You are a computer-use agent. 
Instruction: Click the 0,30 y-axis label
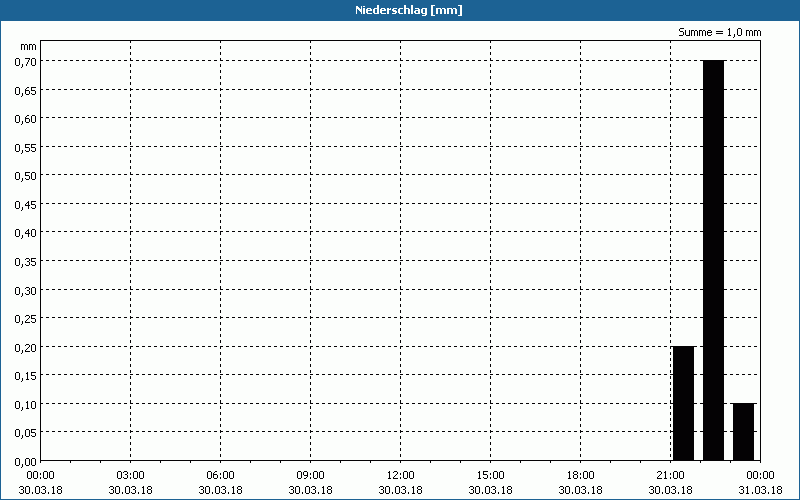[25, 290]
